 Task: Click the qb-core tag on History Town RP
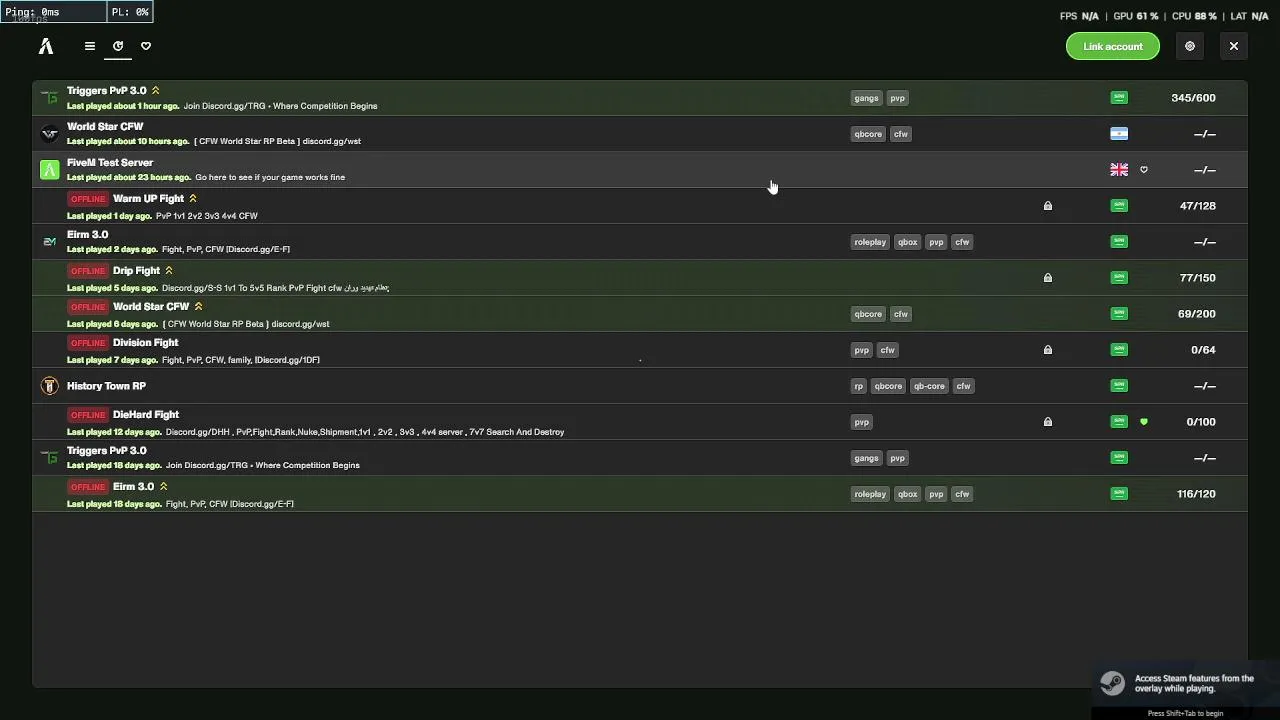coord(929,386)
